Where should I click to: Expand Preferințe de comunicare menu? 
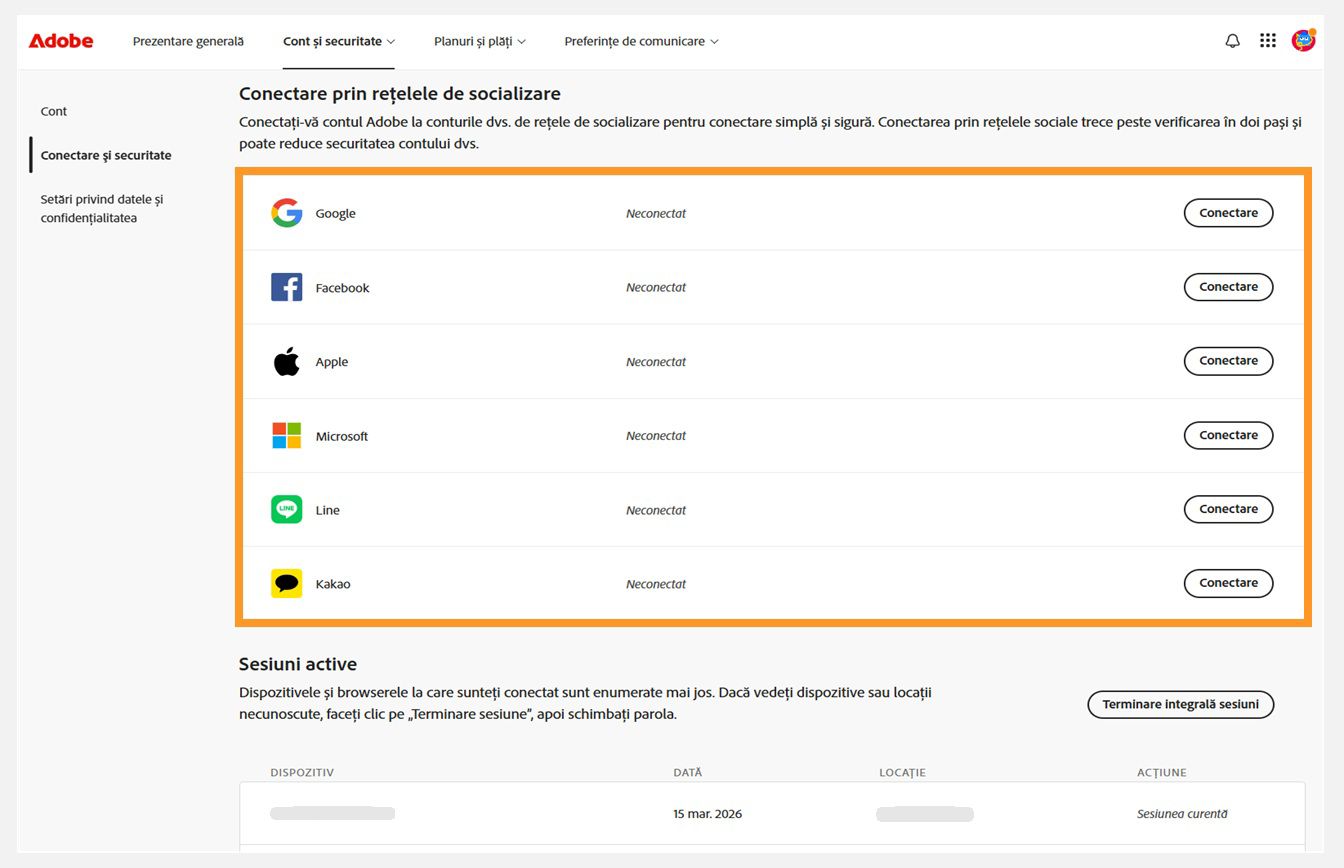pos(641,41)
